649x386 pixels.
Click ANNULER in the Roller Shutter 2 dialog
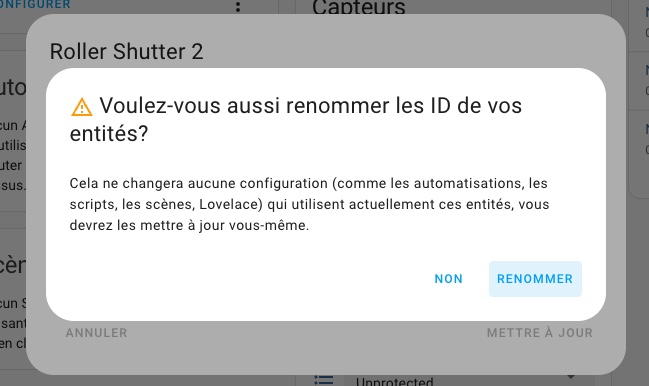pos(96,333)
